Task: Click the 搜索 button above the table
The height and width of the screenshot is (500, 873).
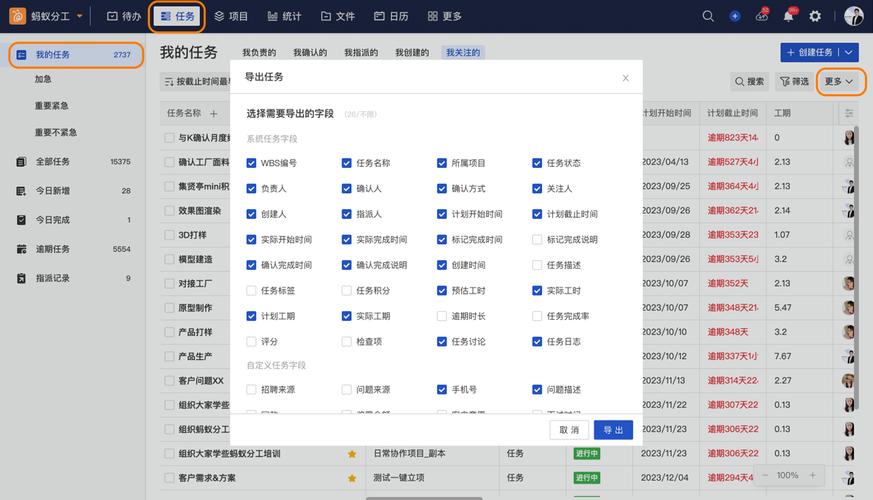Action: [749, 82]
